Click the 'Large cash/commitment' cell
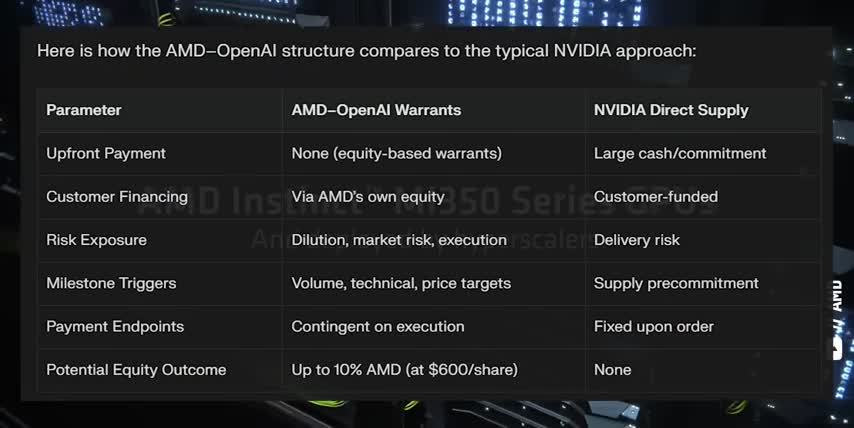Screen dimensions: 854x428 coord(680,153)
